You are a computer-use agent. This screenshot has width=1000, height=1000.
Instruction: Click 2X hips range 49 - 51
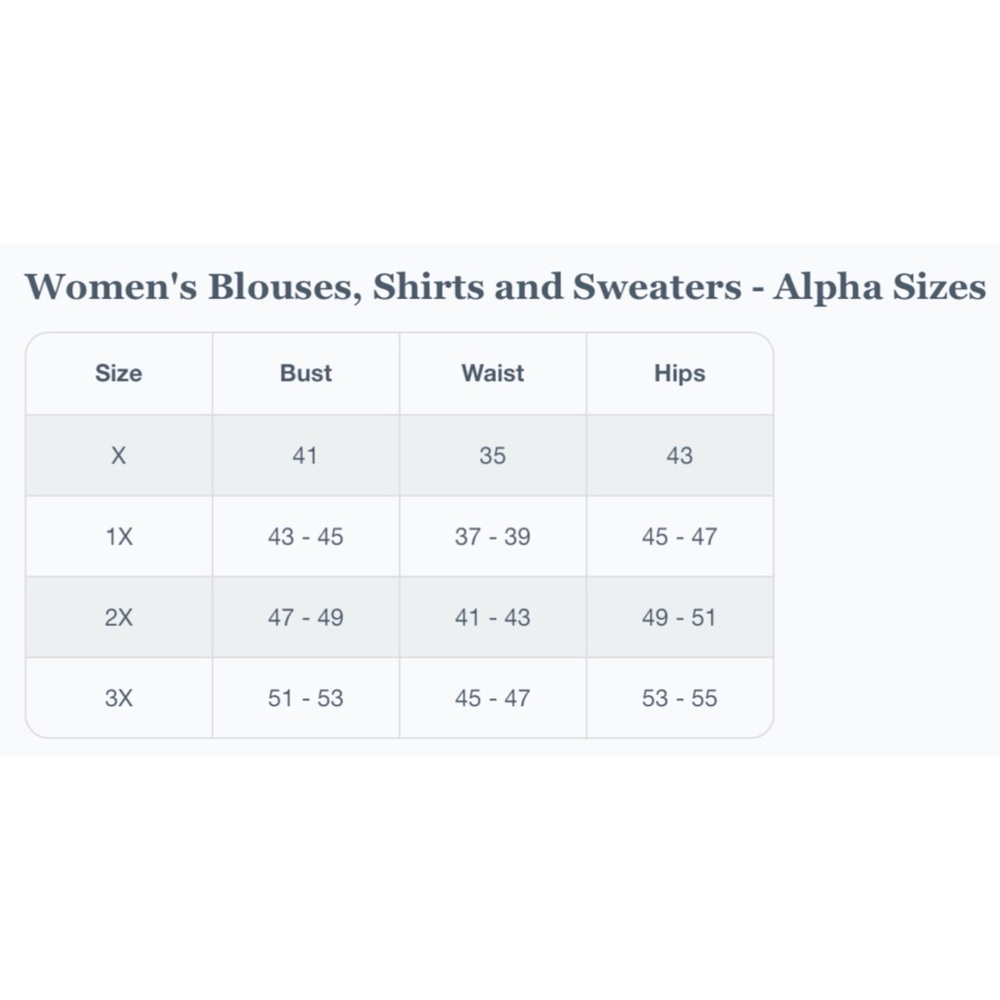679,617
